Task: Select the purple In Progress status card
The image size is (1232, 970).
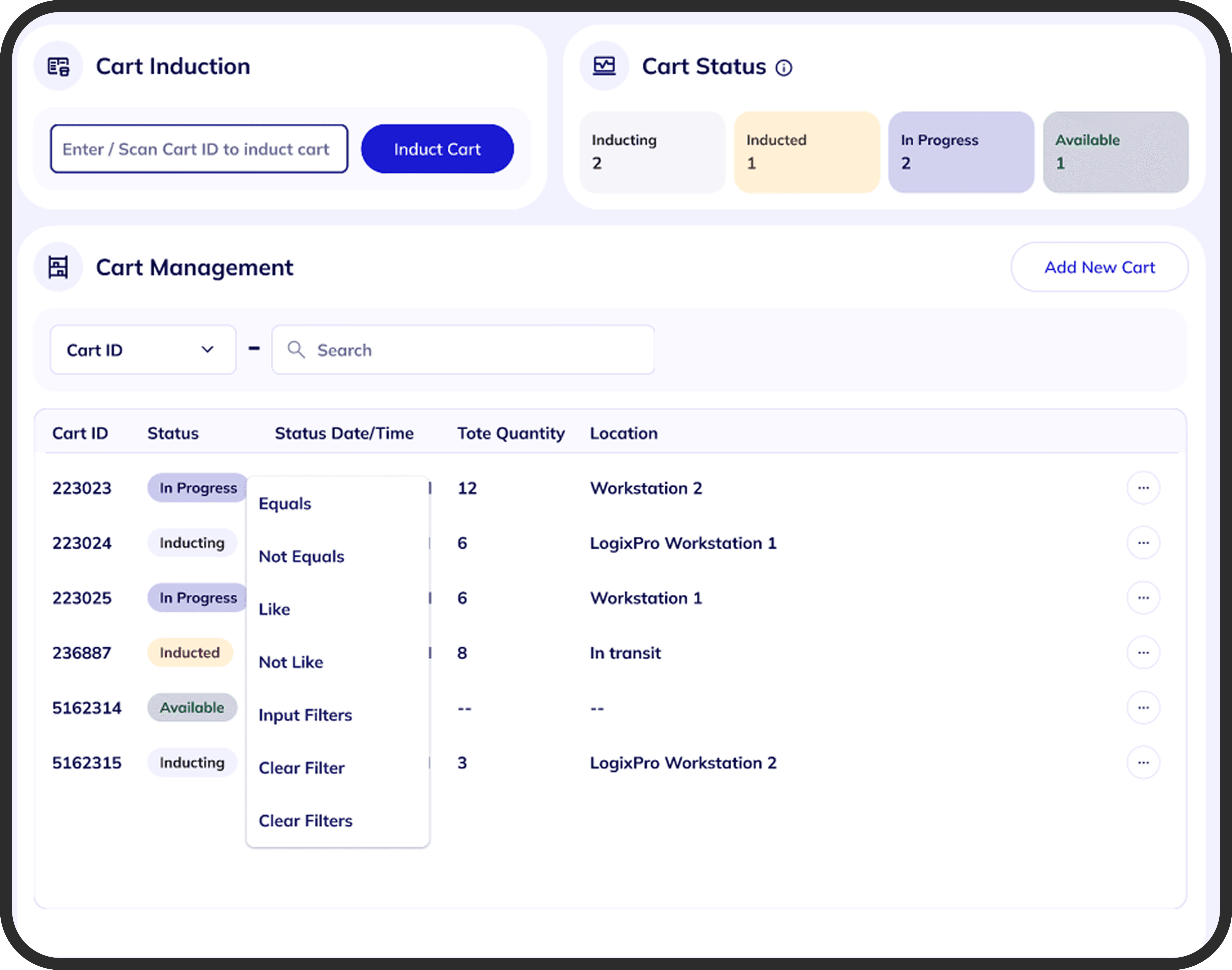Action: coord(961,152)
